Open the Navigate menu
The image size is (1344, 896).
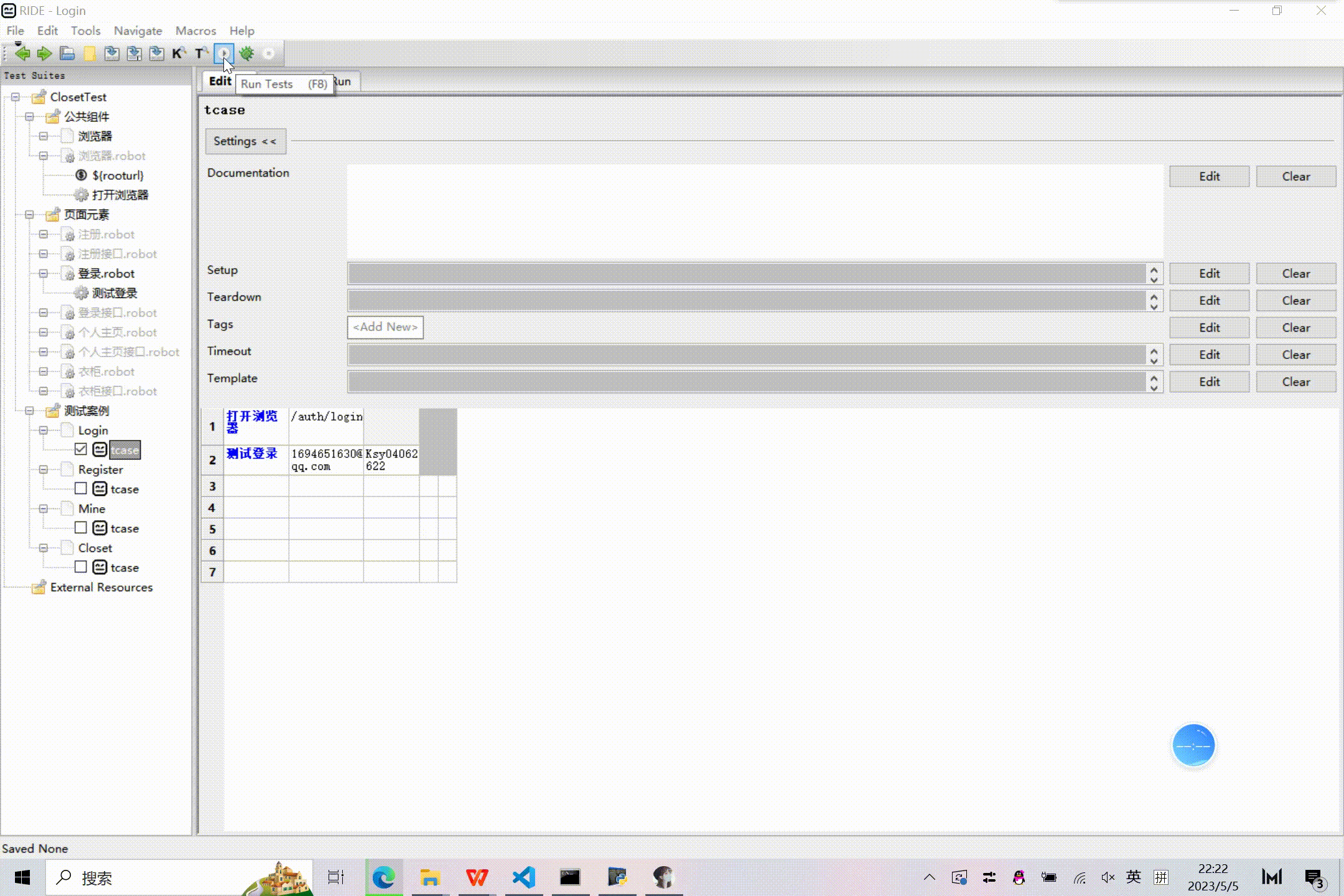(x=138, y=30)
